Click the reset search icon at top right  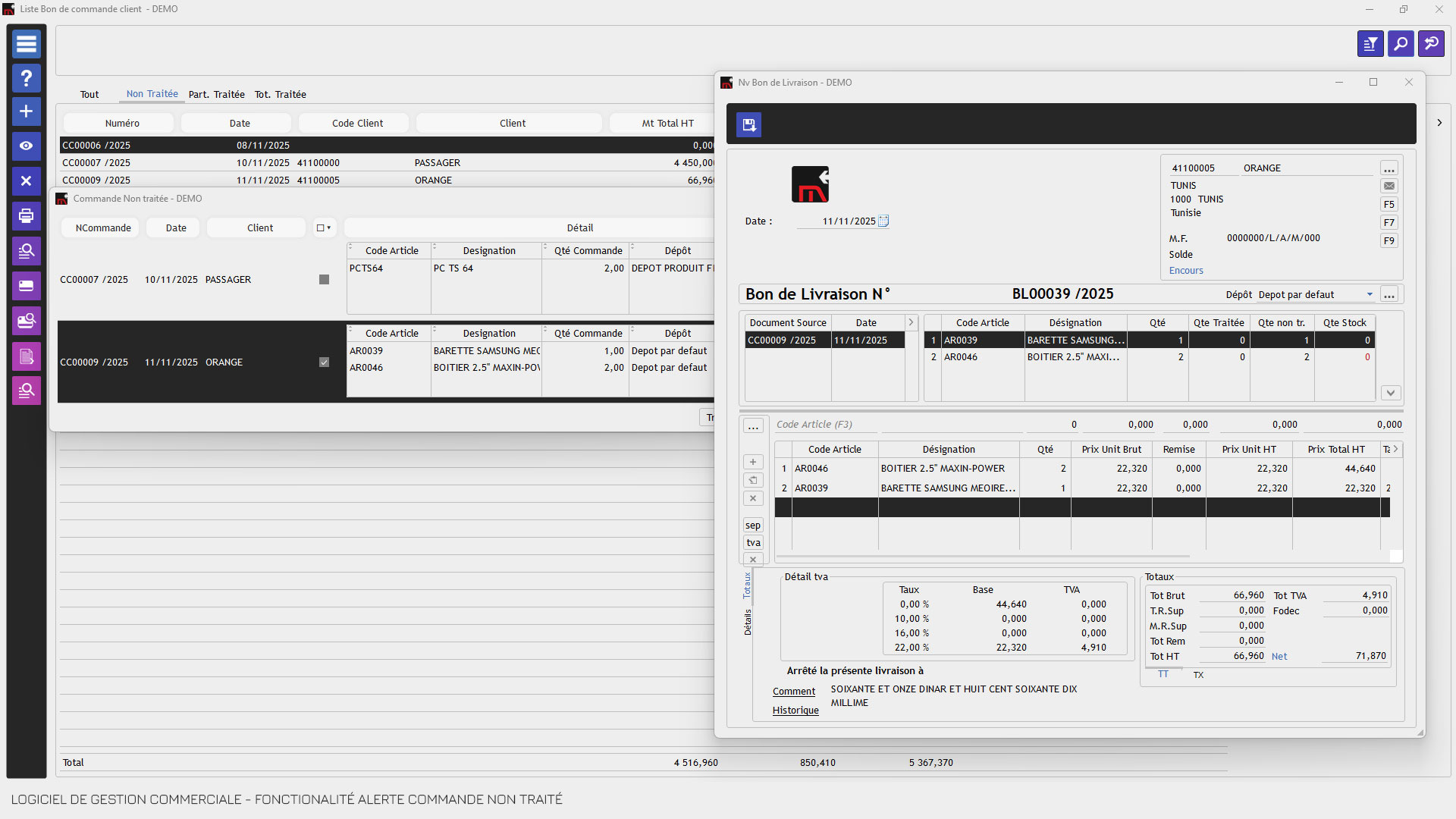1432,44
